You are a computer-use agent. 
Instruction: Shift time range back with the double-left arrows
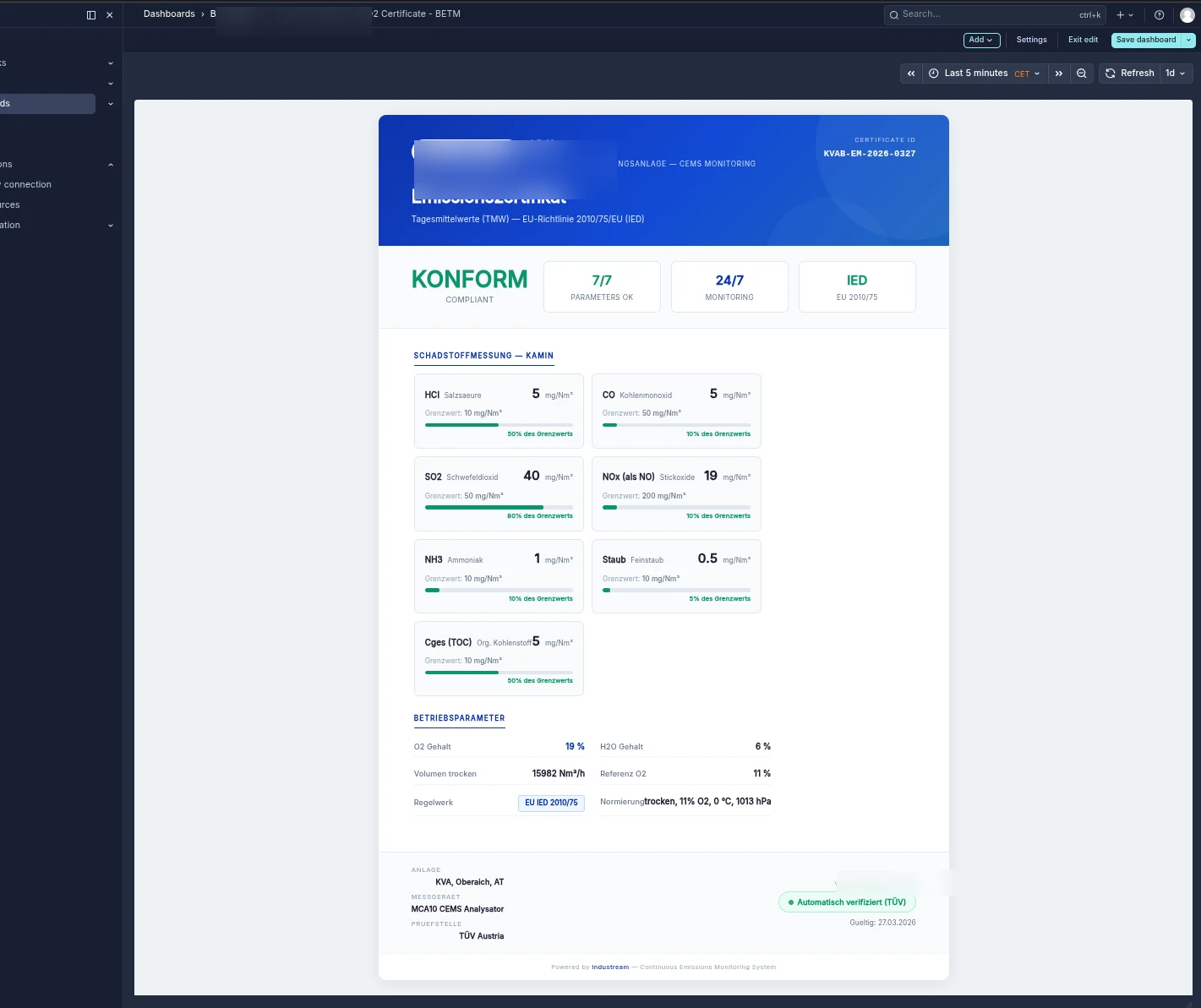(x=911, y=74)
